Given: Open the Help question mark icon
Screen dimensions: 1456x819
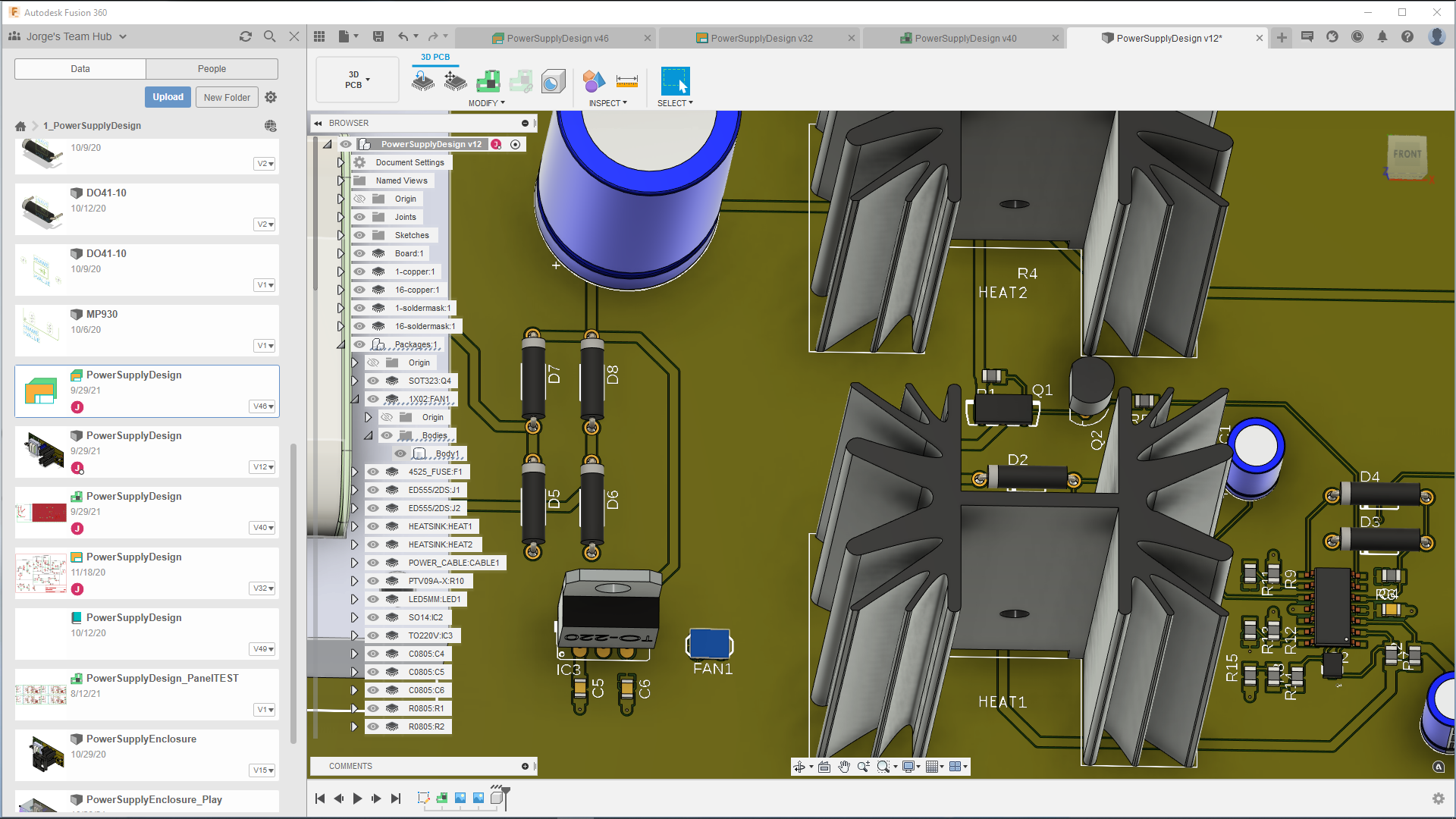Looking at the screenshot, I should pos(1407,36).
